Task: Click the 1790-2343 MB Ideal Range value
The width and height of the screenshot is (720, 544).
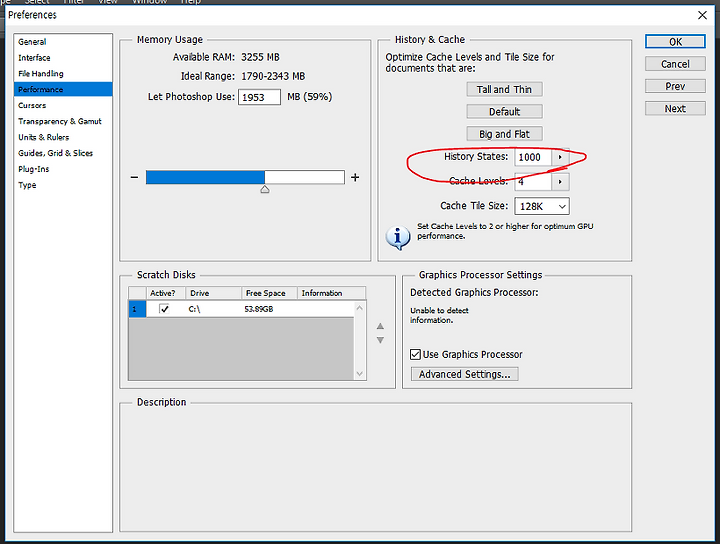Action: click(x=273, y=76)
